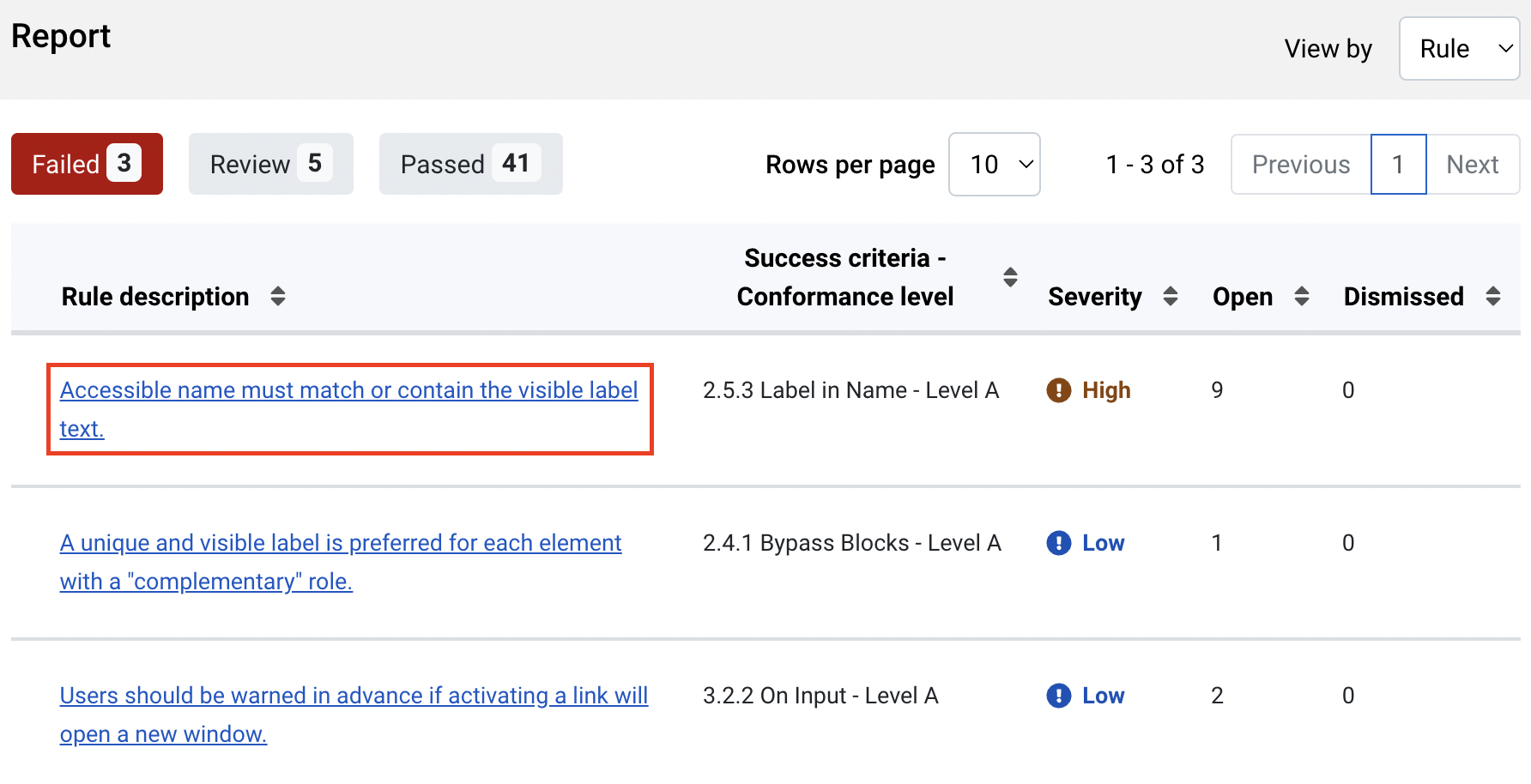Go to the Next page
This screenshot has width=1531, height=784.
1472,164
